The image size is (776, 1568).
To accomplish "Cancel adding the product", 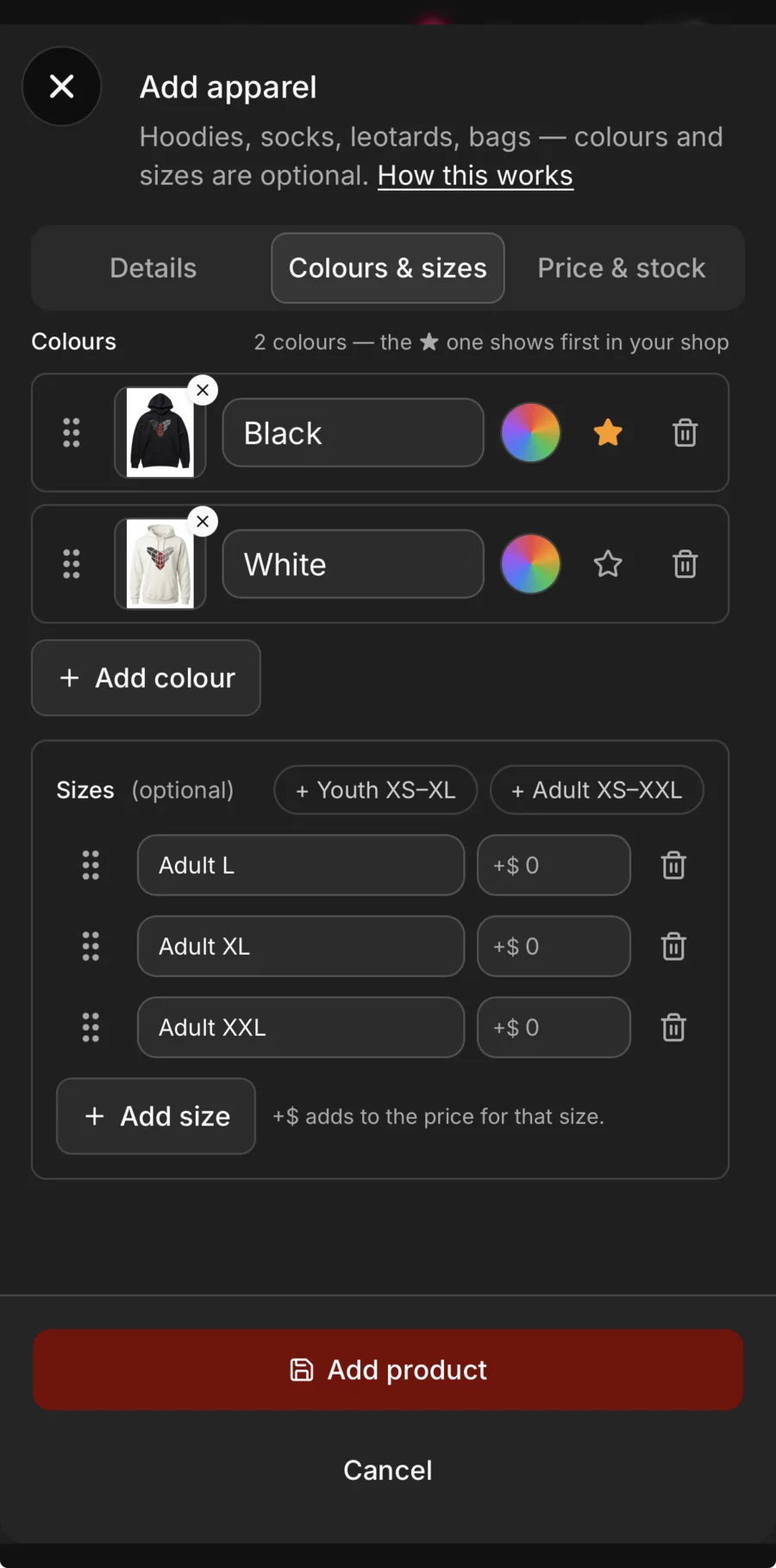I will (388, 1470).
